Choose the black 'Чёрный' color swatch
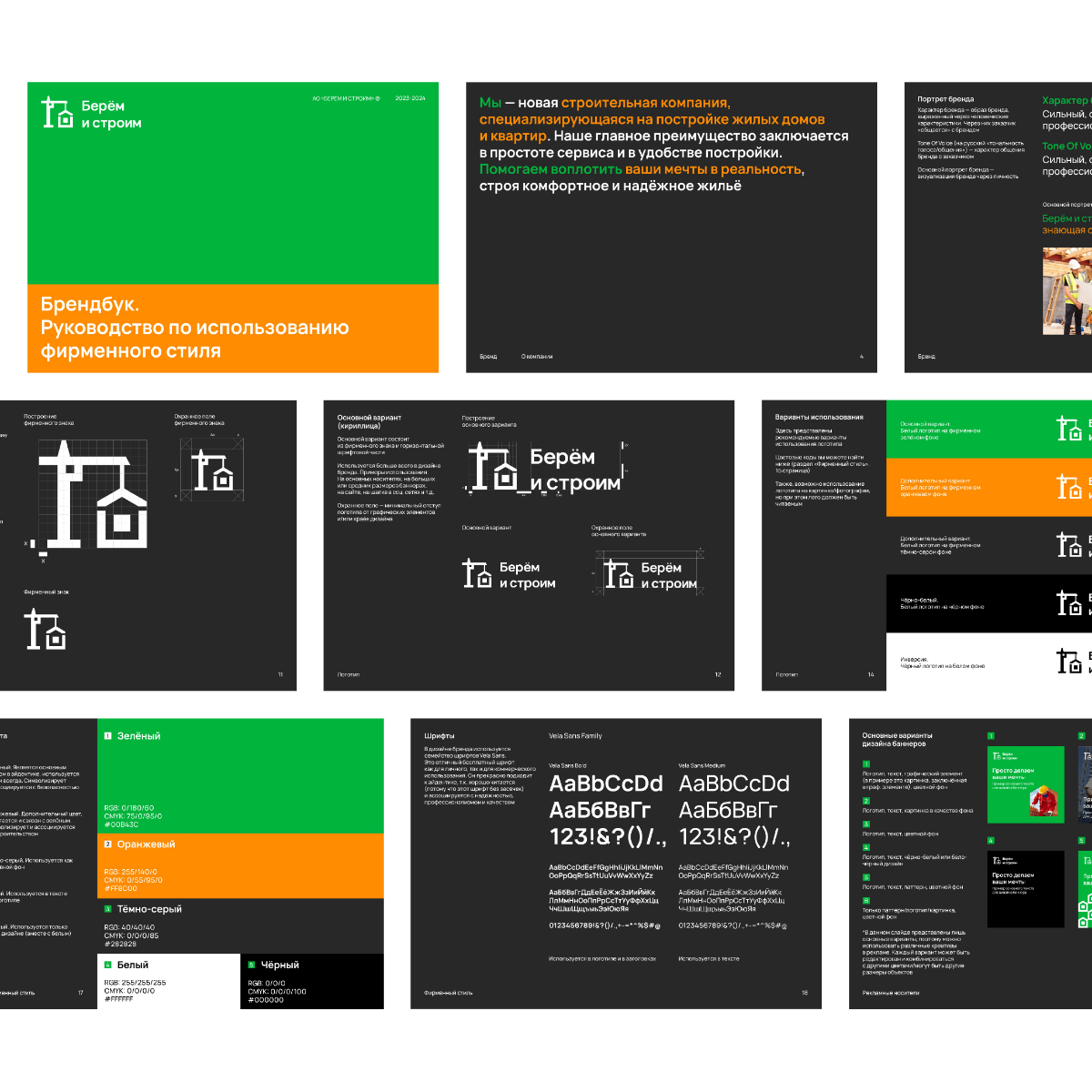Screen dimensions: 1092x1092 click(311, 981)
